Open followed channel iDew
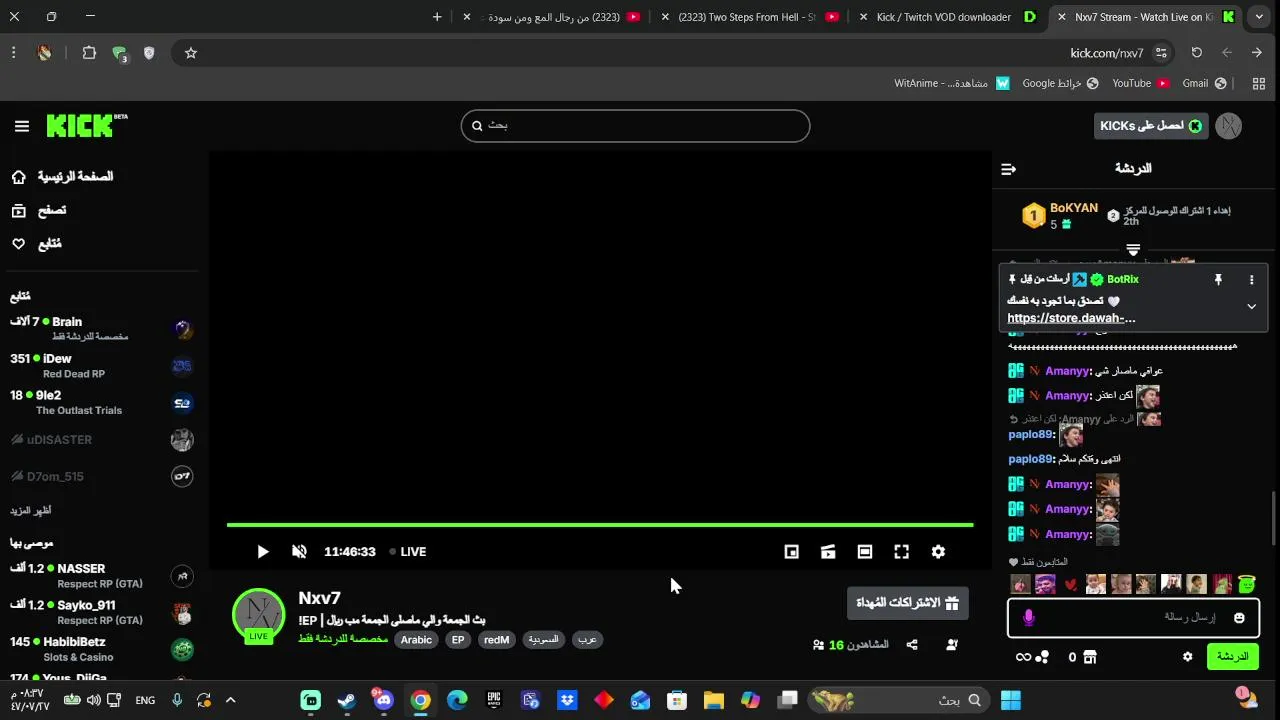The image size is (1280, 720). (x=100, y=365)
